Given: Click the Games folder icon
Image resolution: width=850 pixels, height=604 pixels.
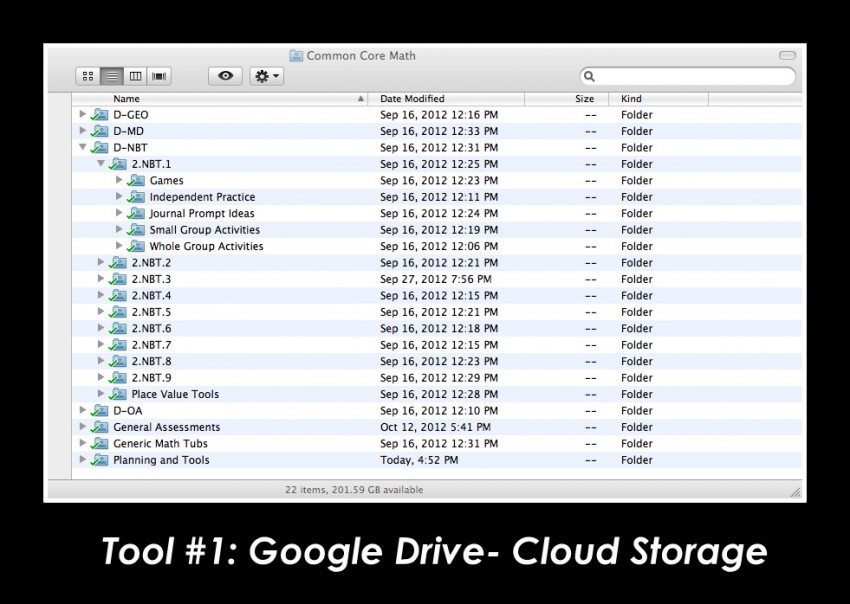Looking at the screenshot, I should click(136, 180).
